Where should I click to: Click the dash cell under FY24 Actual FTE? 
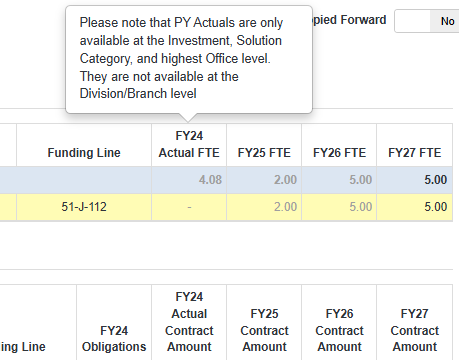point(189,207)
